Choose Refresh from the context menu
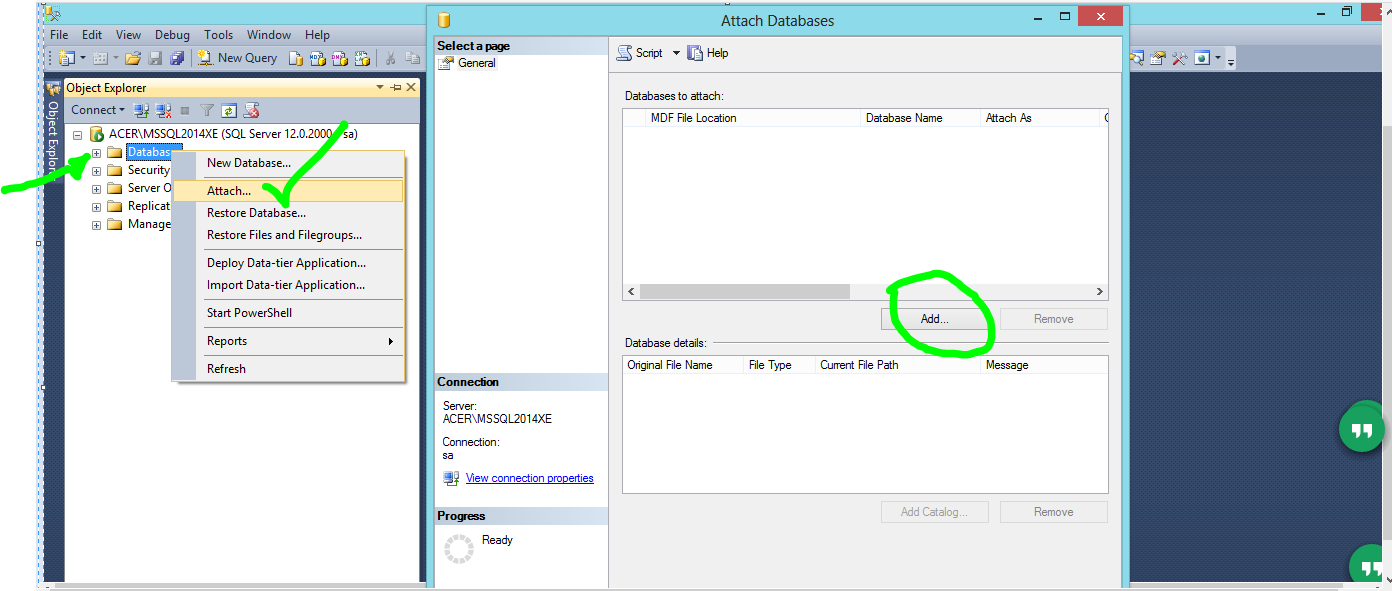 pyautogui.click(x=288, y=369)
